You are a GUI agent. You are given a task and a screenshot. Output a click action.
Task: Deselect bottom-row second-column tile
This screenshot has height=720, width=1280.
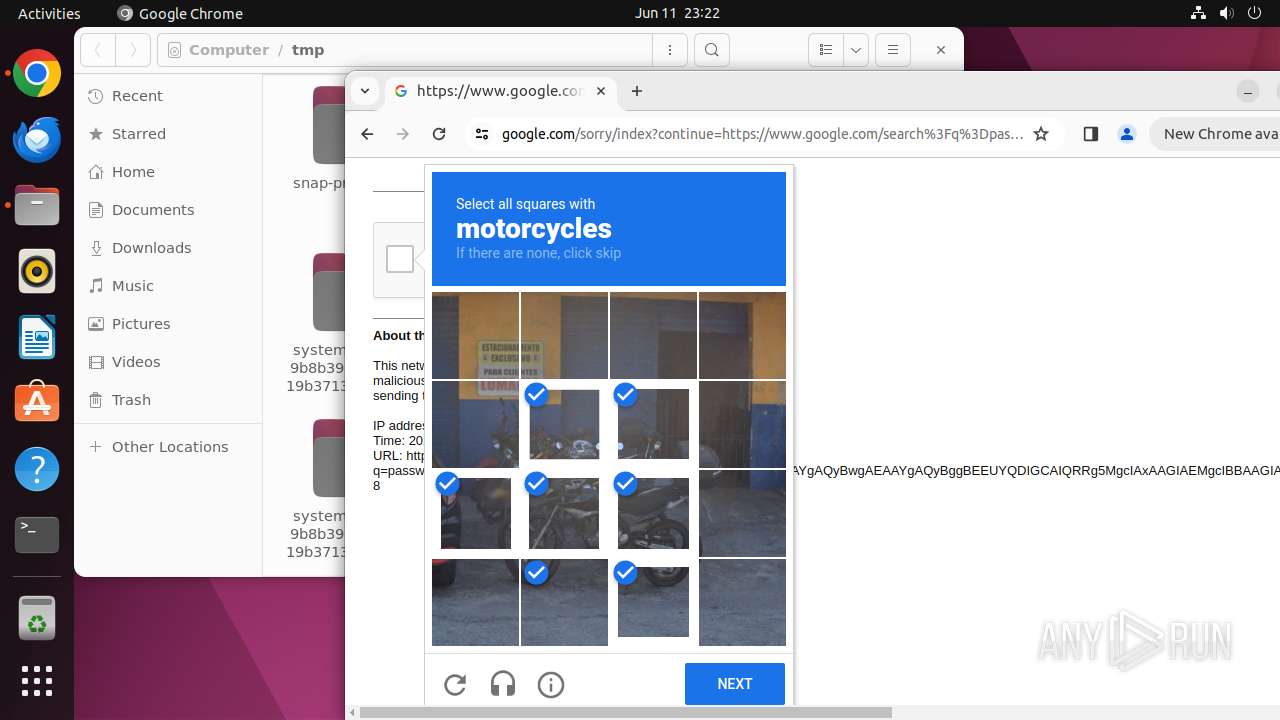pos(564,602)
